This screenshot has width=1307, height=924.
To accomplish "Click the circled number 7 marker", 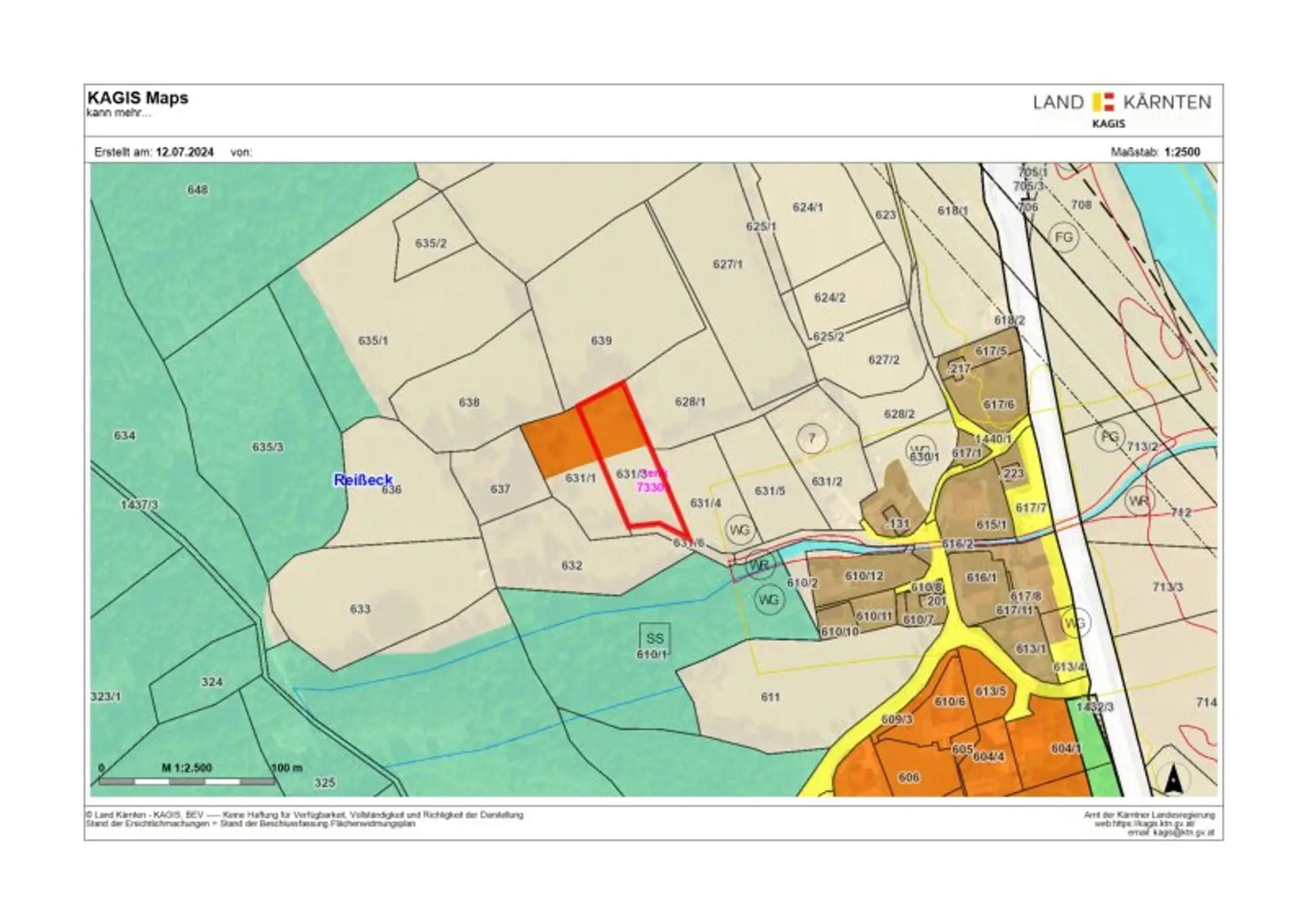I will coord(811,438).
